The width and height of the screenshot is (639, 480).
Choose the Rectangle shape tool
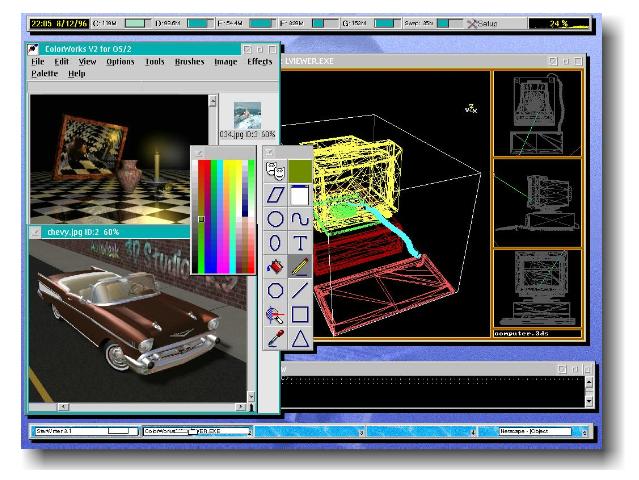(300, 315)
